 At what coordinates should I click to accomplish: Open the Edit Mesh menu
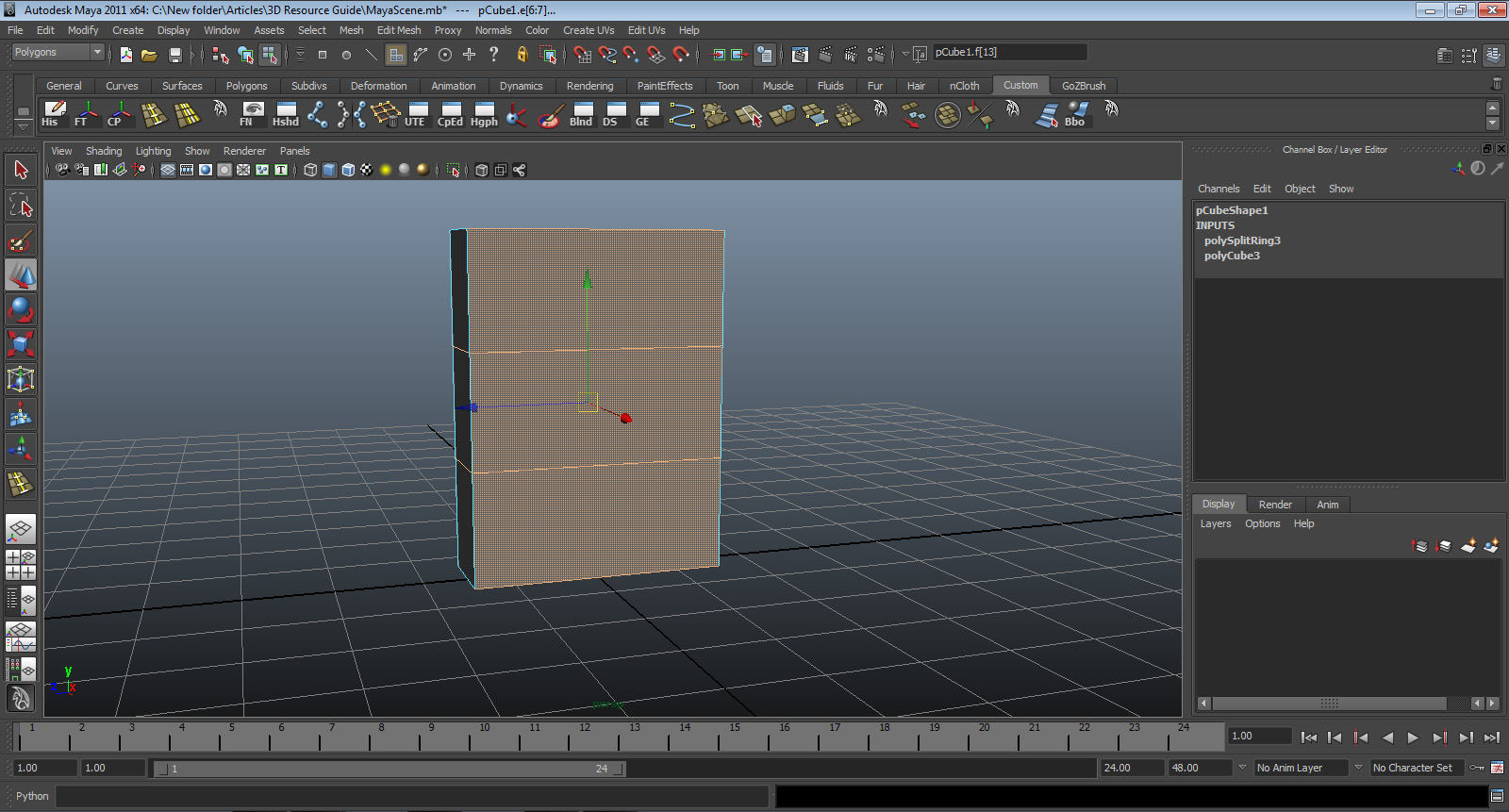coord(399,30)
